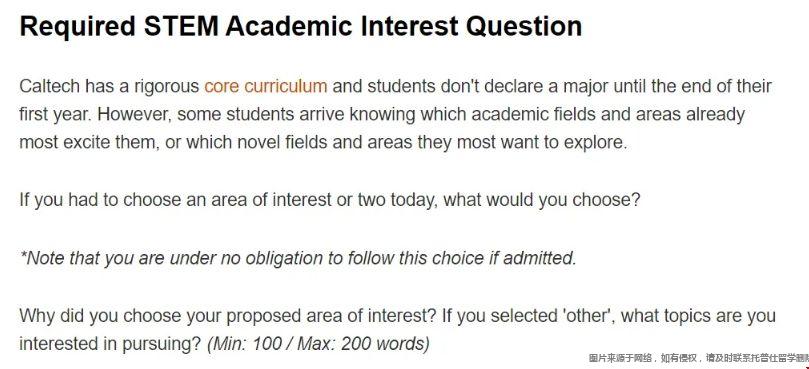Click the word Caltech in the paragraph
809x369 pixels.
[49, 86]
